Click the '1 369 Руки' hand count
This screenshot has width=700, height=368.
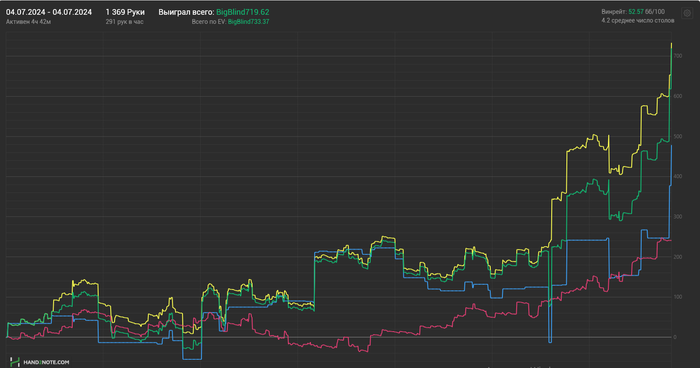(125, 12)
